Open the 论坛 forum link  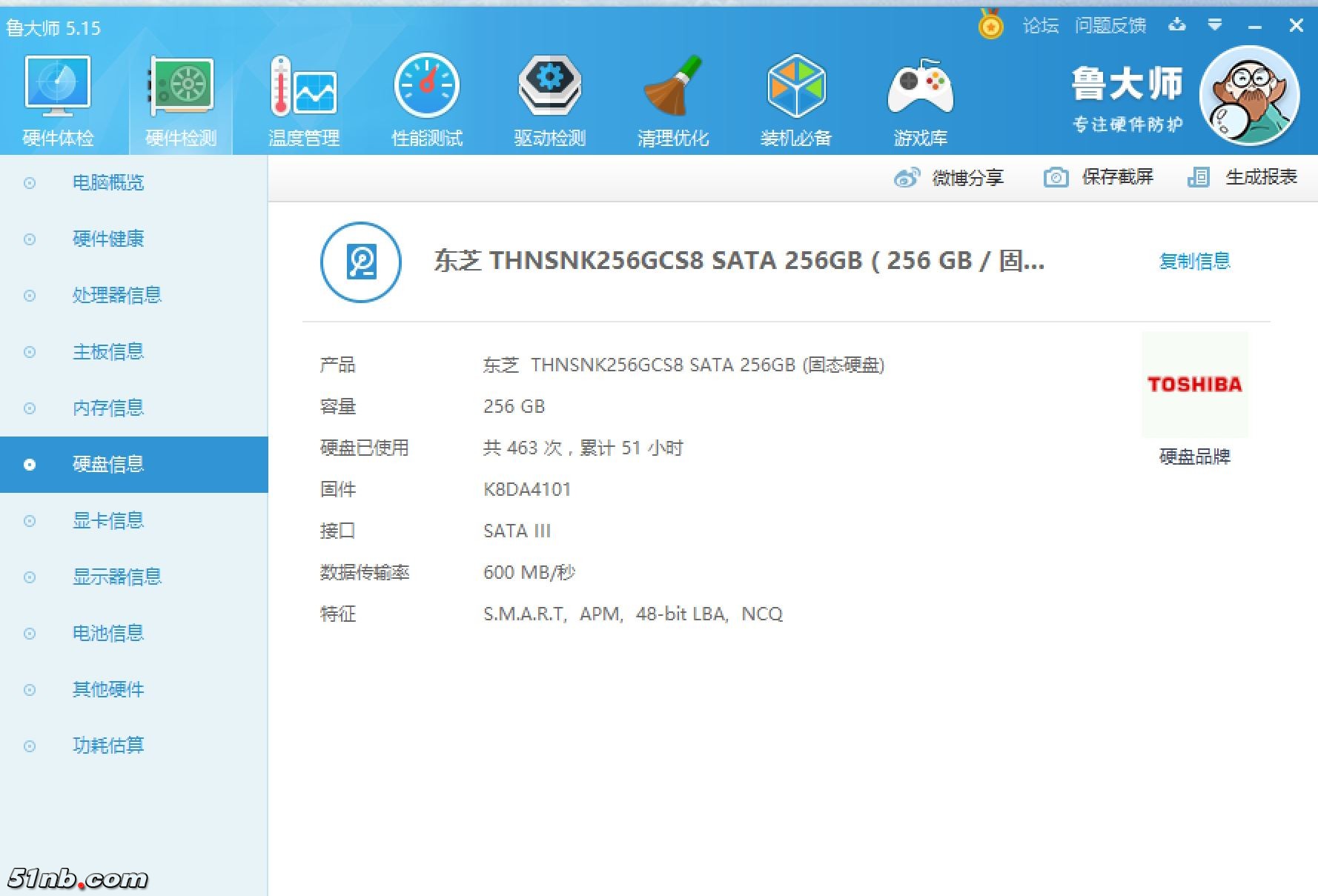[1040, 26]
